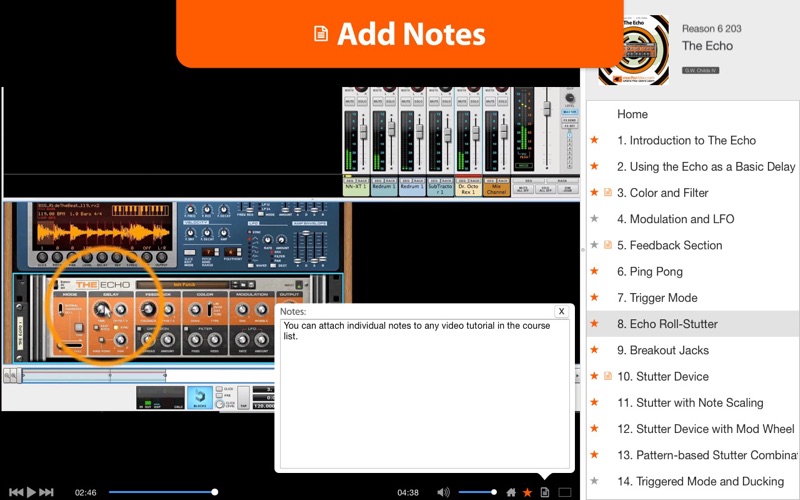This screenshot has height=500, width=800.
Task: Toggle star for Pattern-based Stutter lesson
Action: click(594, 455)
